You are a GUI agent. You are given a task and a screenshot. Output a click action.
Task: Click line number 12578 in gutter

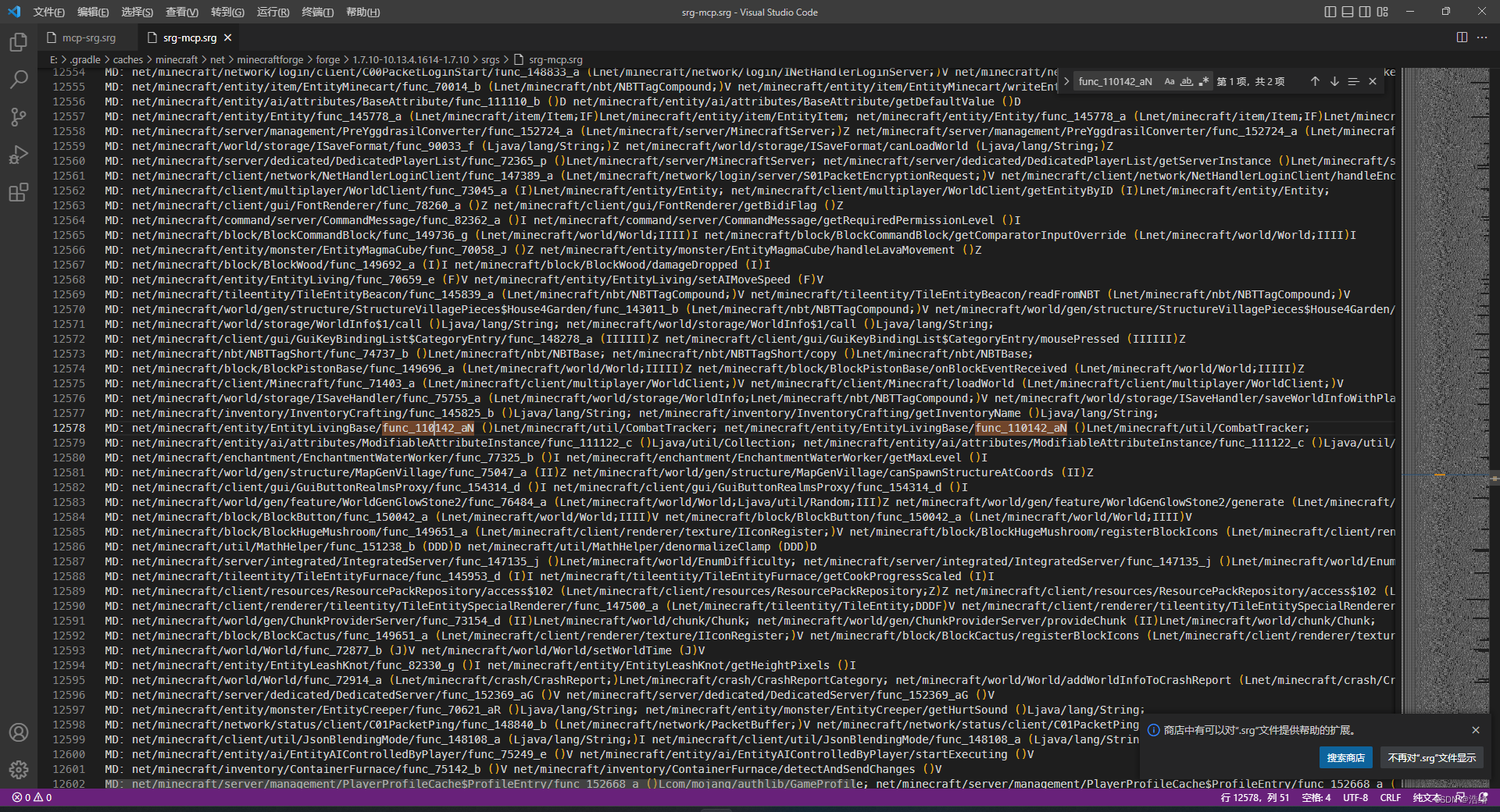pos(69,428)
